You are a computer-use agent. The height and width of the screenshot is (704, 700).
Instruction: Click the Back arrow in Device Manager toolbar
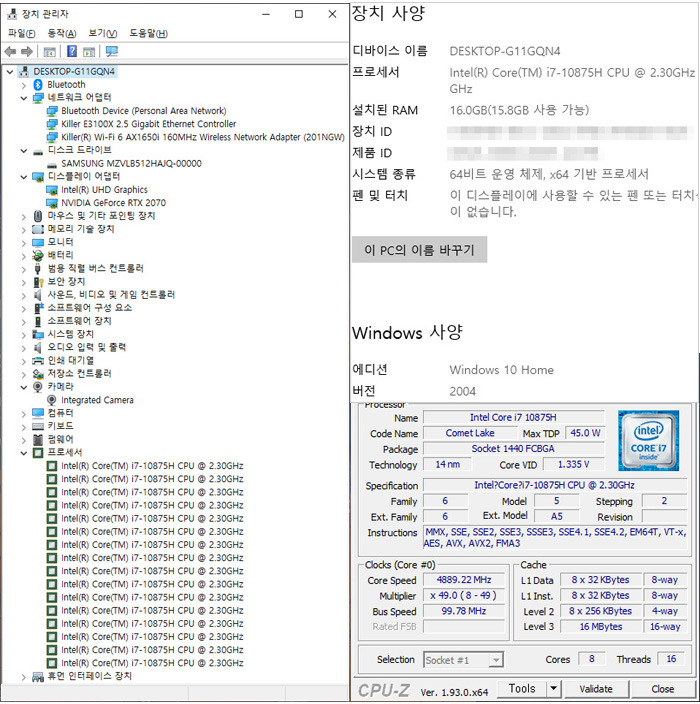[x=11, y=51]
